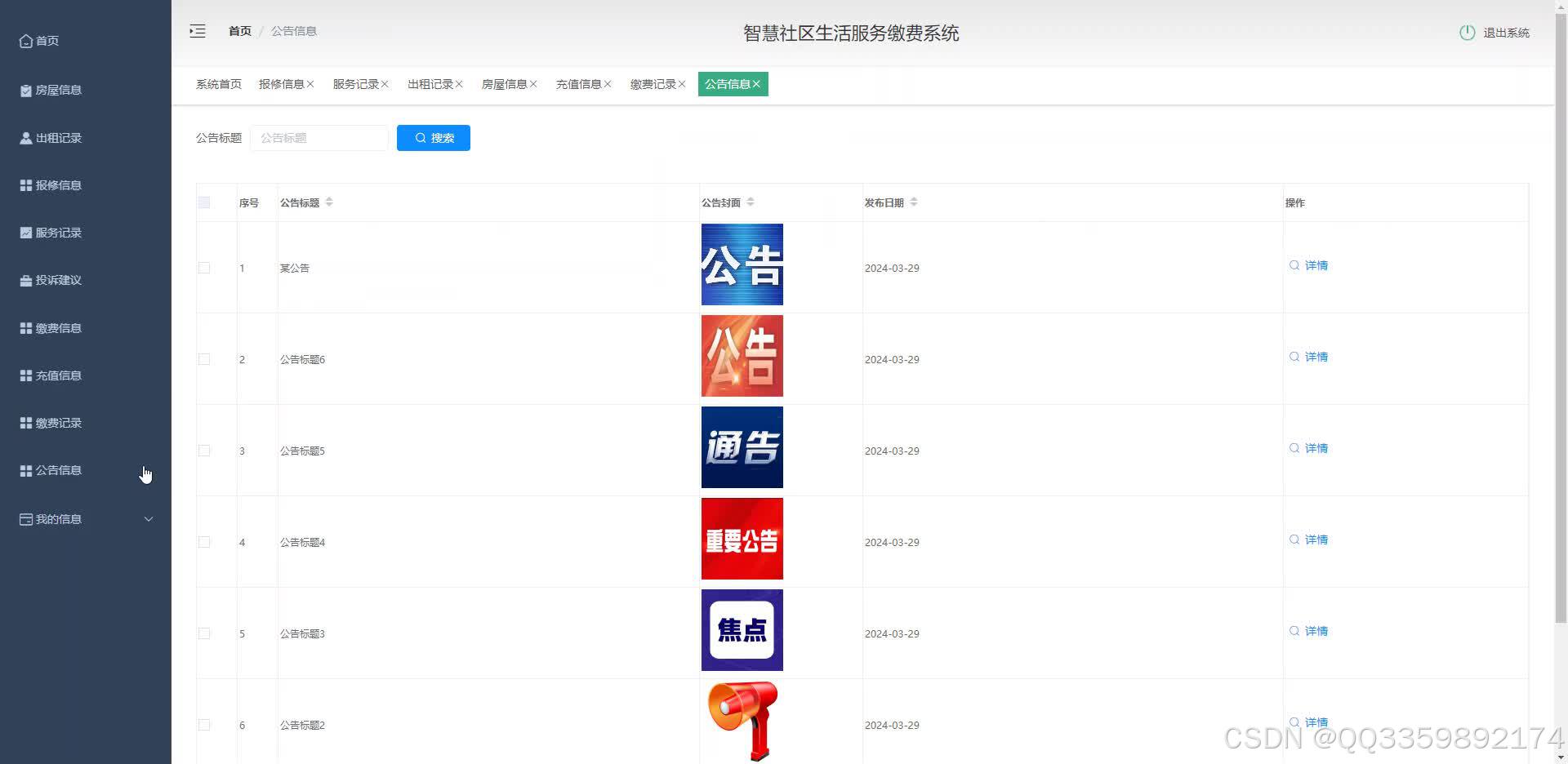Viewport: 1568px width, 764px height.
Task: Close the 房屋信息 tab
Action: click(x=533, y=84)
